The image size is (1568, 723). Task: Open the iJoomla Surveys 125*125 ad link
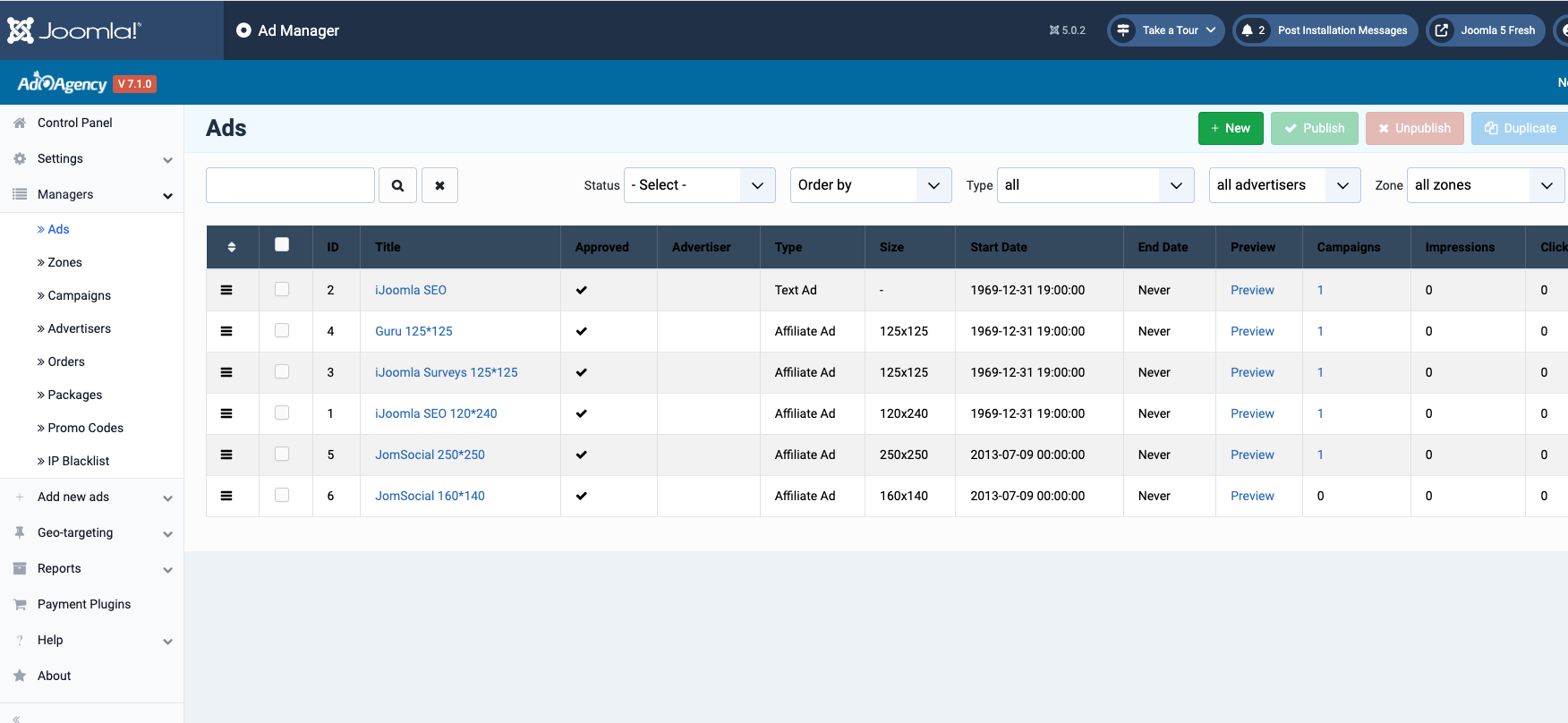[x=446, y=372]
